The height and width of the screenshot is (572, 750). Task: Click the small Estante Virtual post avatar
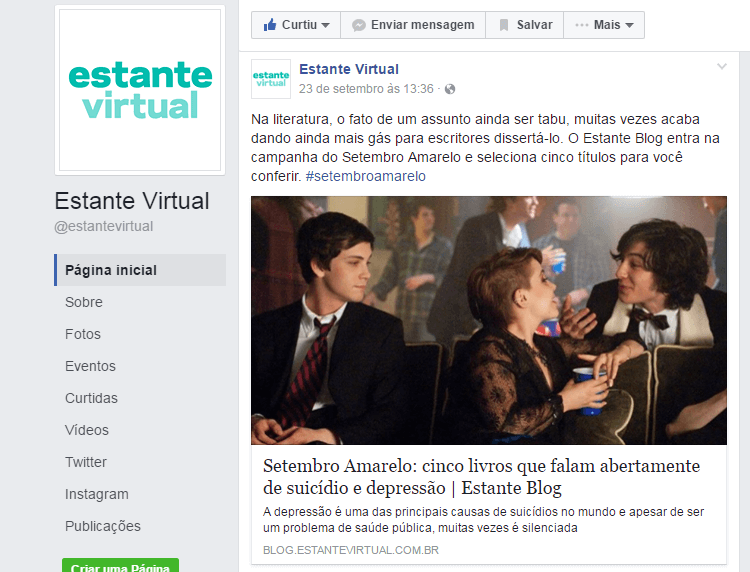(x=271, y=79)
